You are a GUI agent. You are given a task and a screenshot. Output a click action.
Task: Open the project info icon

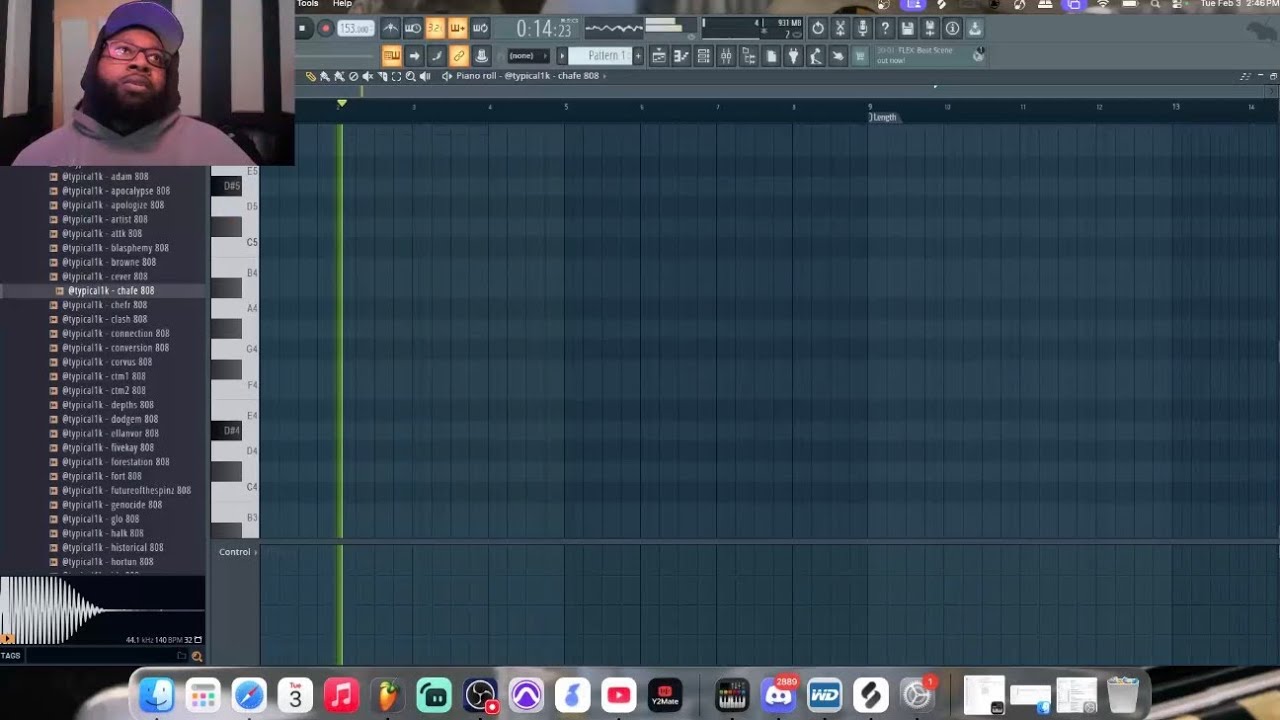click(x=952, y=29)
